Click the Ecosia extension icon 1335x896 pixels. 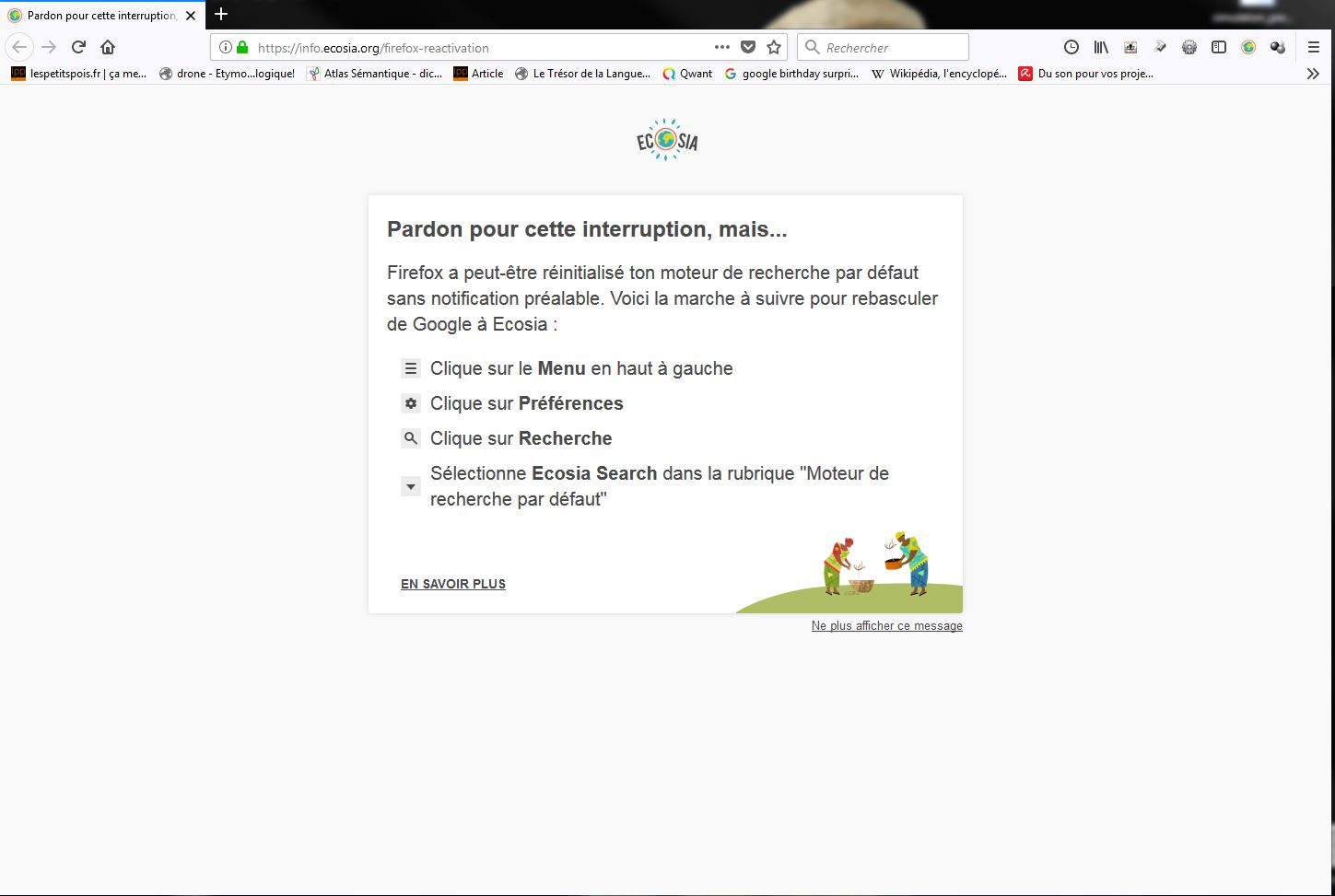coord(1248,47)
